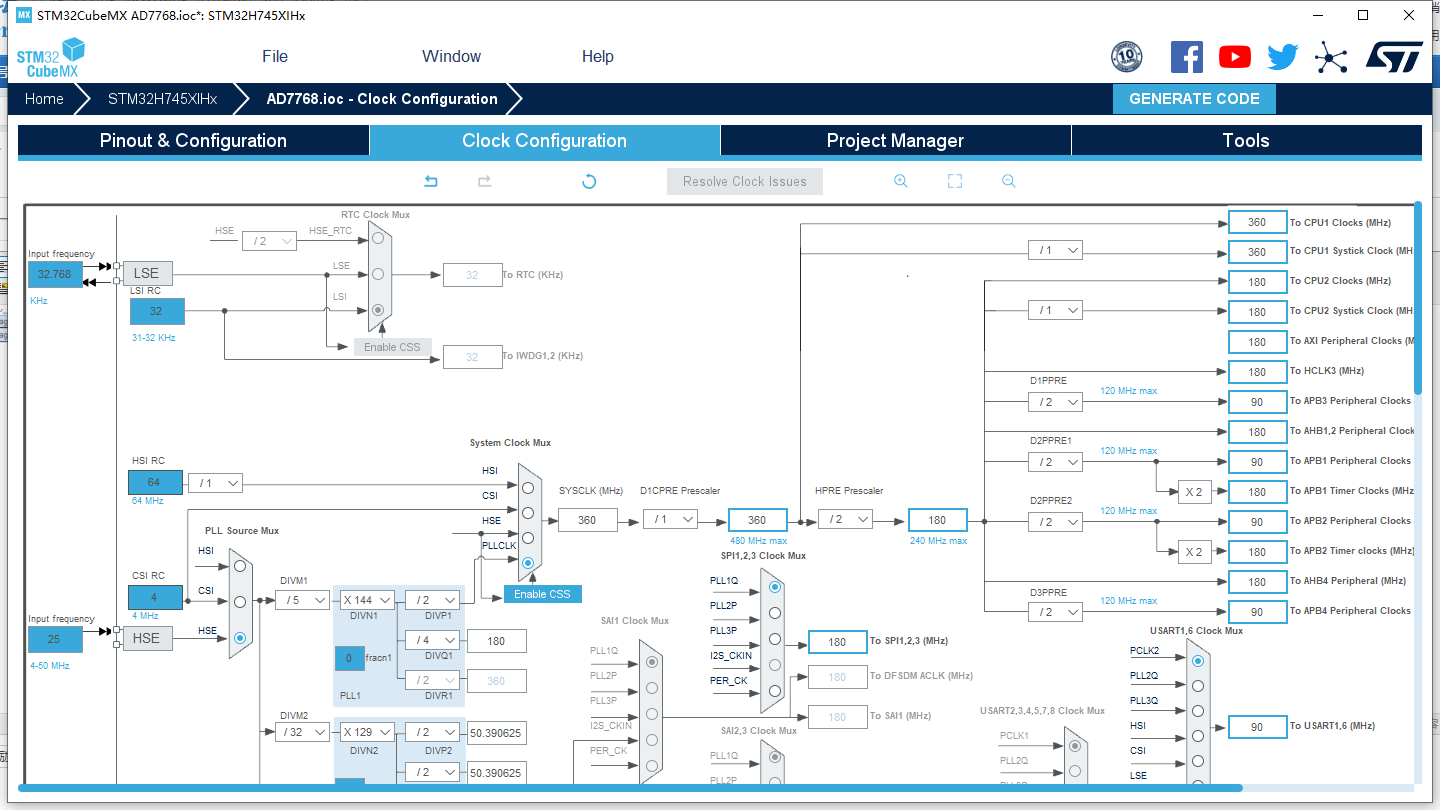1440x810 pixels.
Task: Switch to the Project Manager tab
Action: click(895, 141)
